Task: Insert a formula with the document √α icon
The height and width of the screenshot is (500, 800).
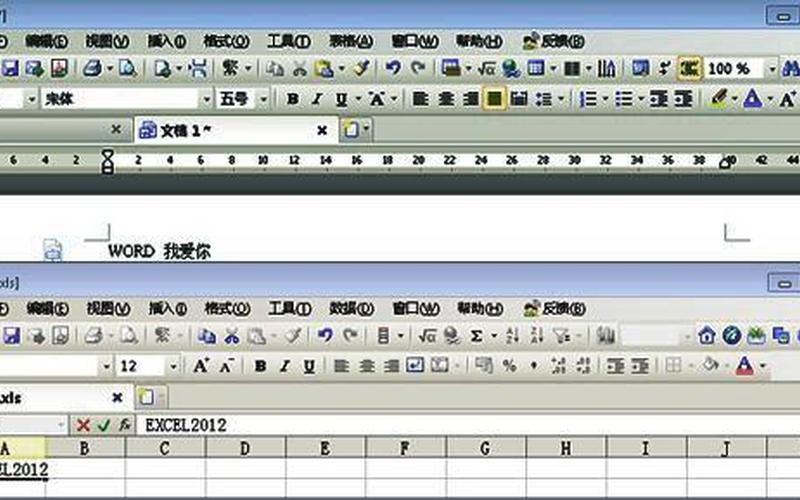Action: tap(486, 68)
